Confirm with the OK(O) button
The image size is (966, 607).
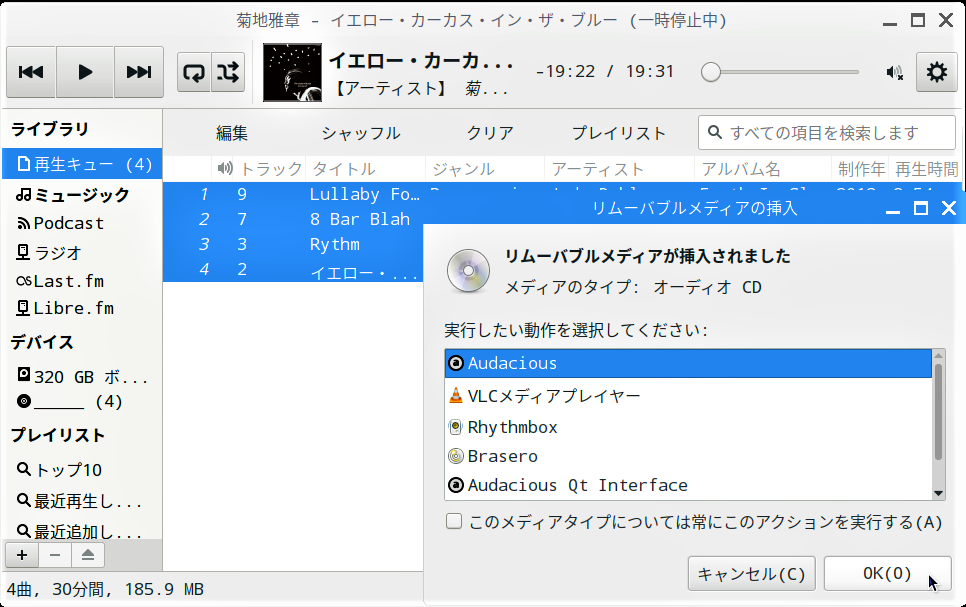887,574
